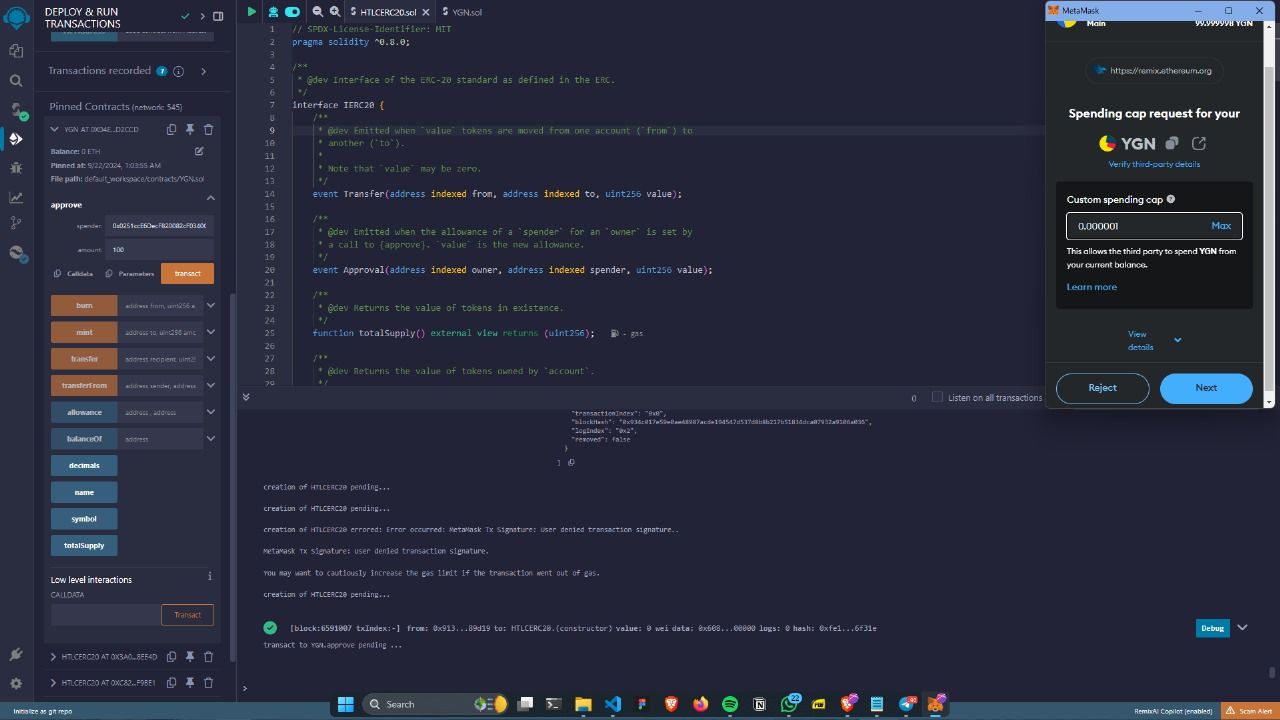Run script with the green play icon

[x=251, y=12]
